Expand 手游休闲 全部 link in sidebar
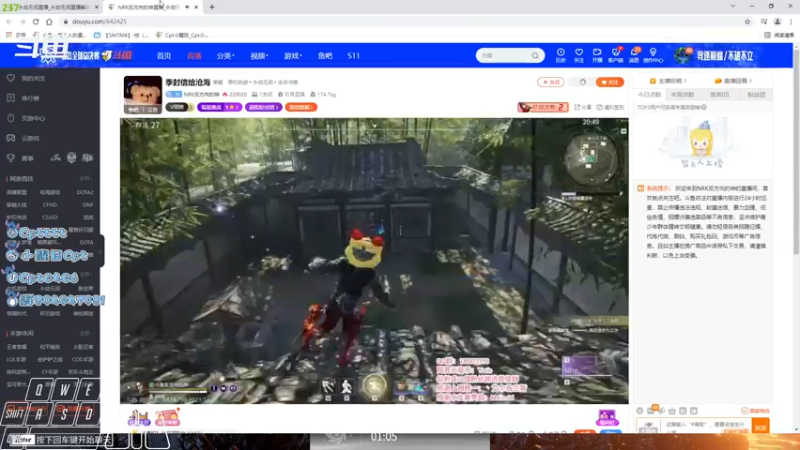Screen dimensions: 800x450 pyautogui.click(x=85, y=333)
